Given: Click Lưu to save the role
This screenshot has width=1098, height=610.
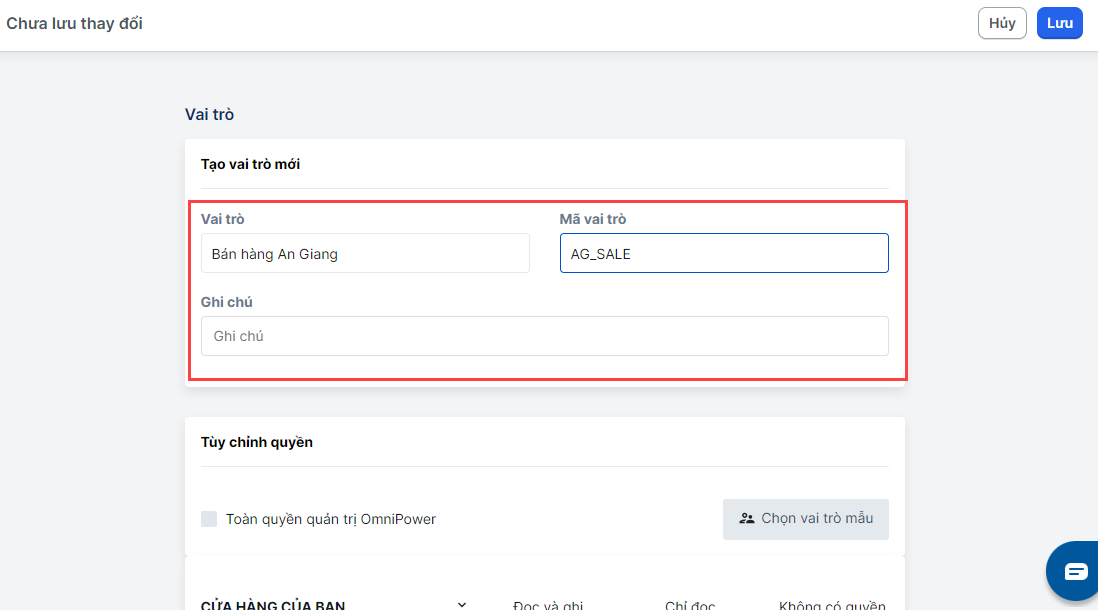Looking at the screenshot, I should click(x=1059, y=24).
